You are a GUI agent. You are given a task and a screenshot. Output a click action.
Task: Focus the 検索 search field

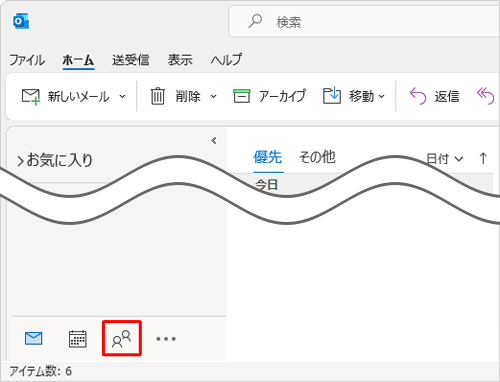pyautogui.click(x=364, y=22)
